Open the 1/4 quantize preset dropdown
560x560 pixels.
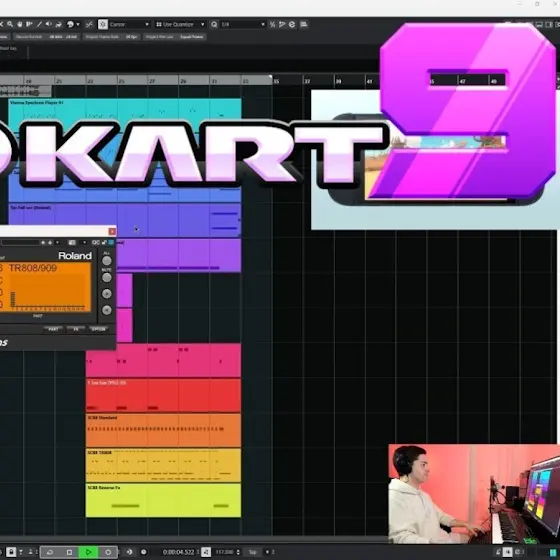[x=242, y=24]
